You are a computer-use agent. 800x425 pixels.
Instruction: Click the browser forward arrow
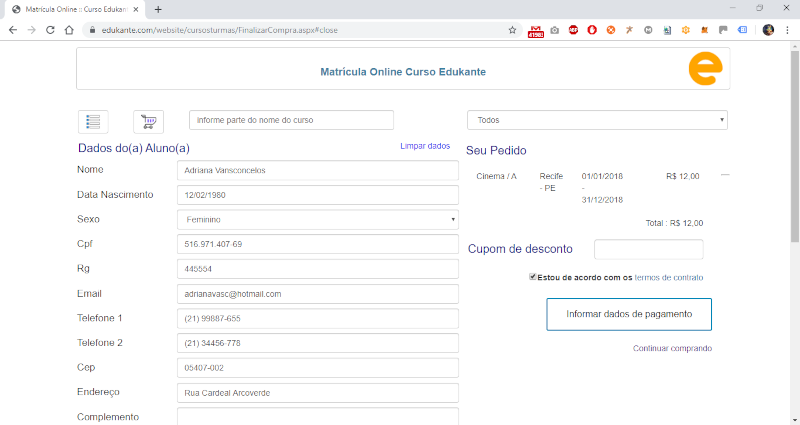point(32,30)
